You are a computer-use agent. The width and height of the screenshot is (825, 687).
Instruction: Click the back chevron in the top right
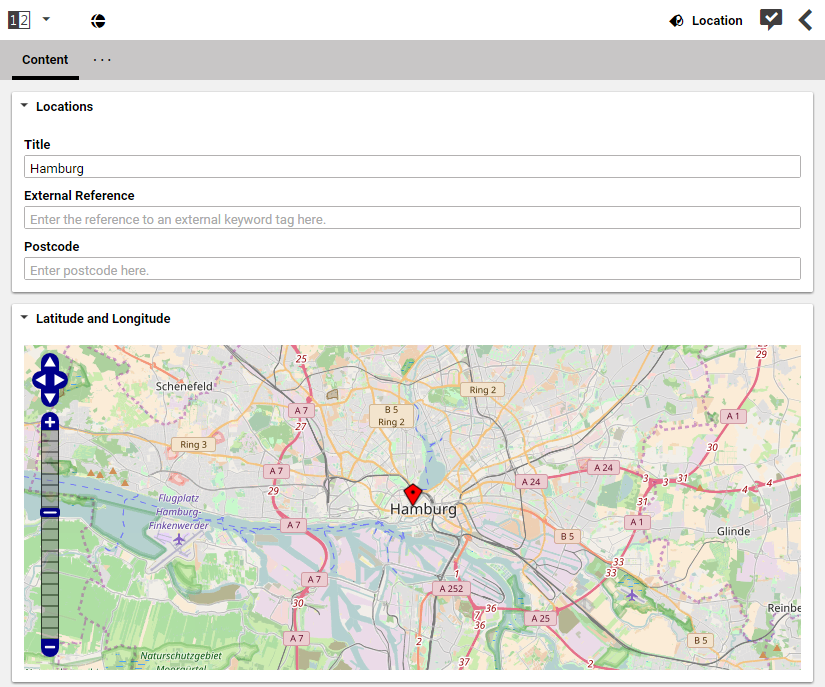pyautogui.click(x=806, y=19)
